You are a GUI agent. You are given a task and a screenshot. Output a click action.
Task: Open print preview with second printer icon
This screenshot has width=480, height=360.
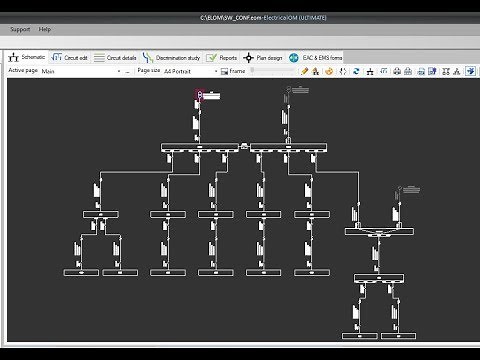(x=408, y=71)
